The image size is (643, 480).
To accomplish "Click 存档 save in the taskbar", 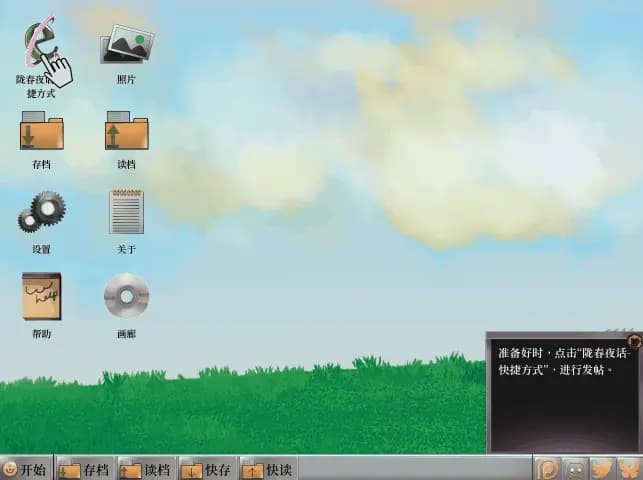I will tap(85, 469).
